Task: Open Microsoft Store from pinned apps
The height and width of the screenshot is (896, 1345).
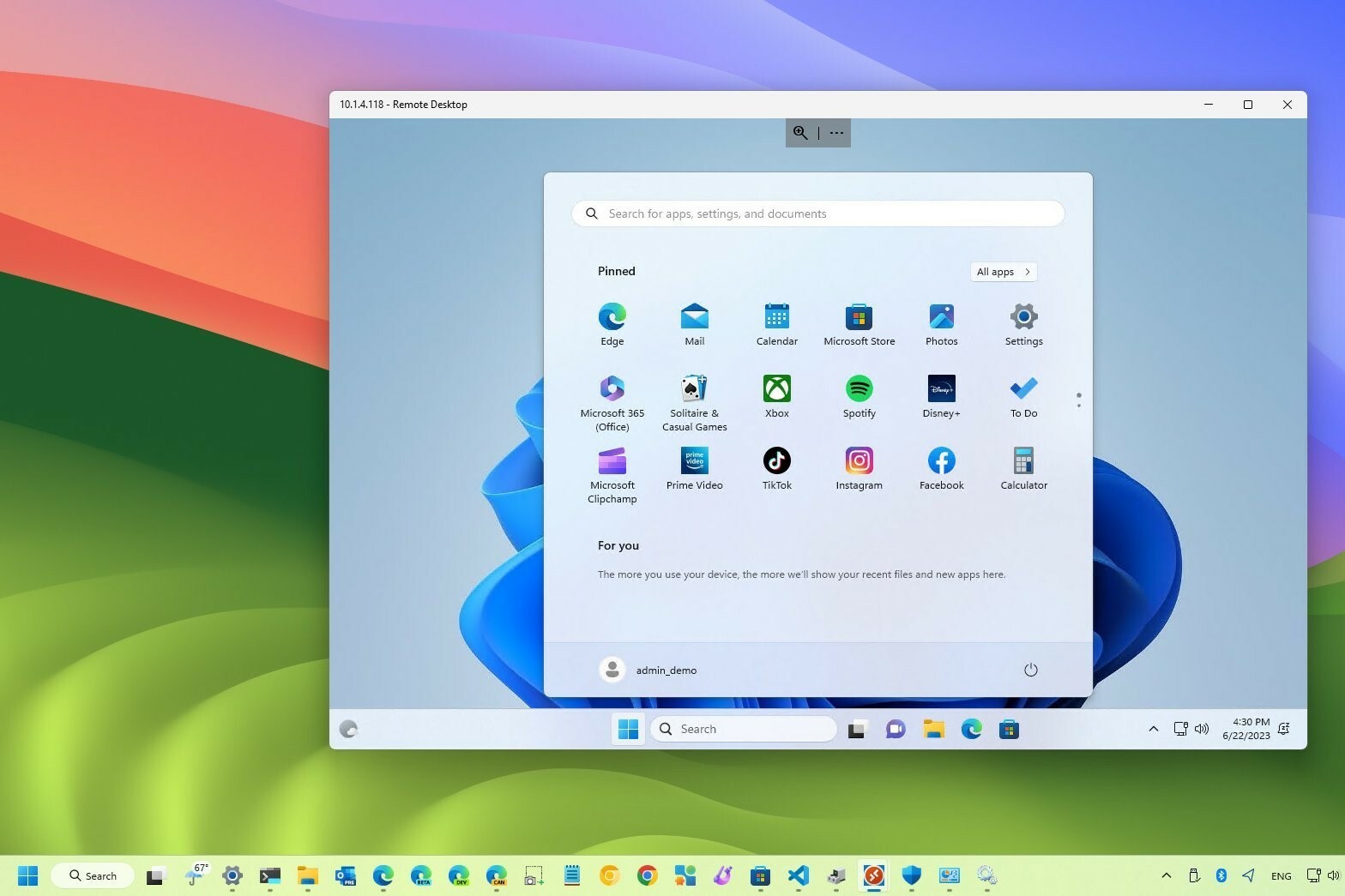Action: coord(859,324)
